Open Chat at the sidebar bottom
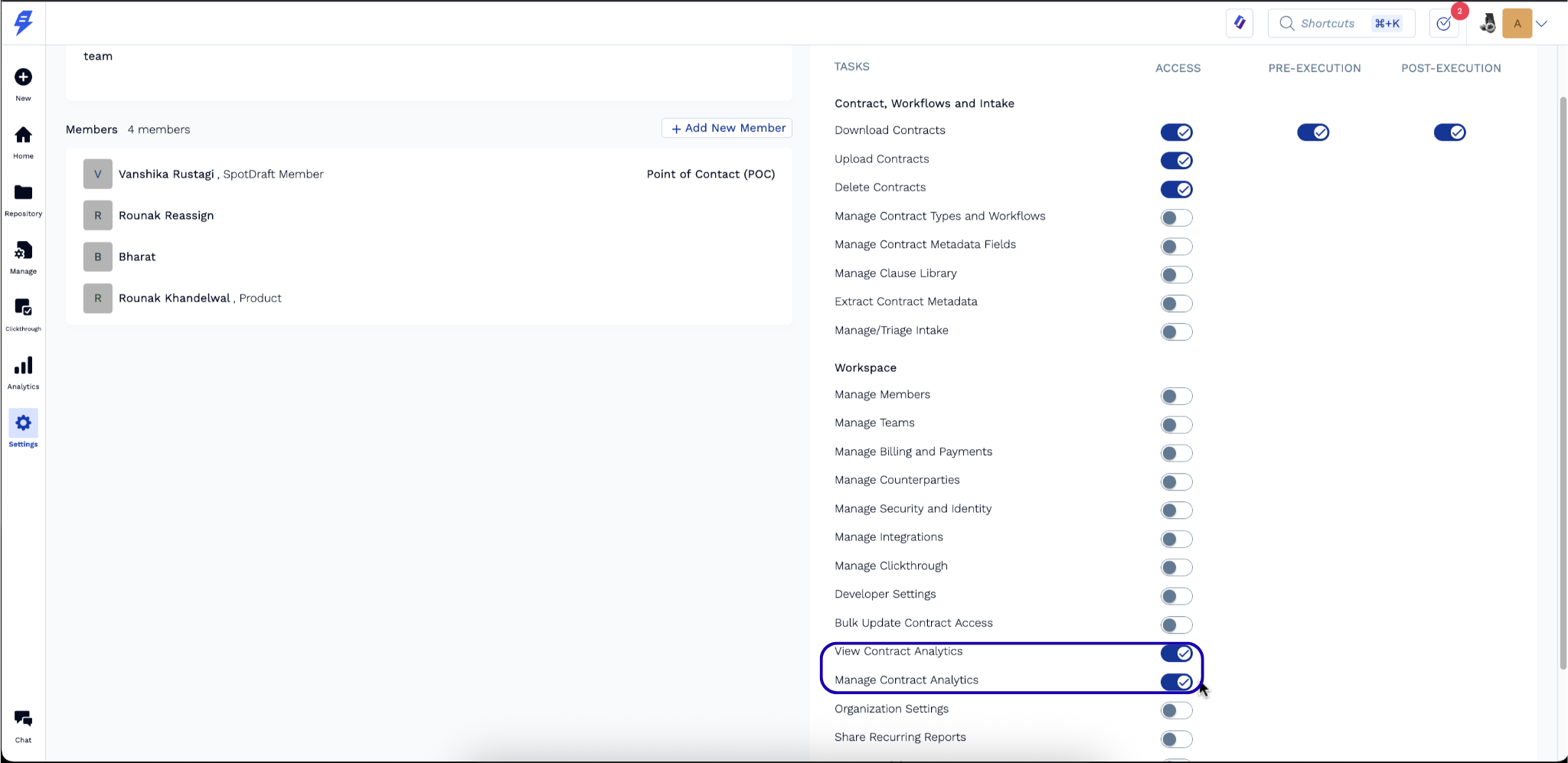The width and height of the screenshot is (1568, 763). point(24,719)
